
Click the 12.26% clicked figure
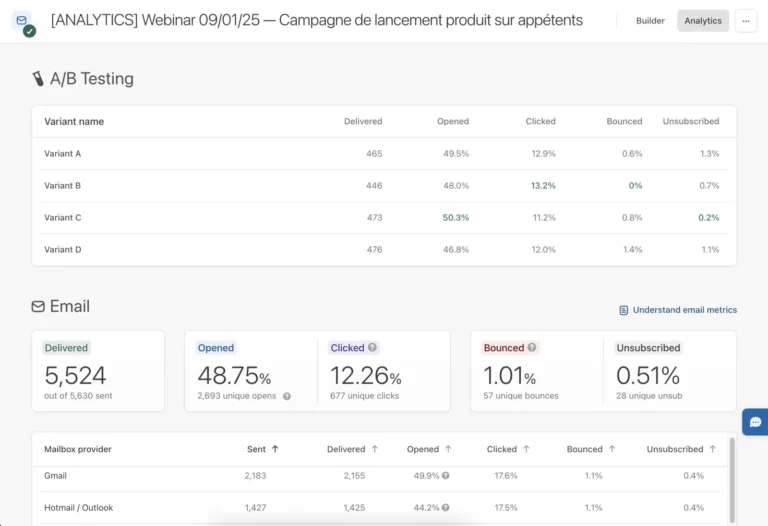pyautogui.click(x=366, y=376)
